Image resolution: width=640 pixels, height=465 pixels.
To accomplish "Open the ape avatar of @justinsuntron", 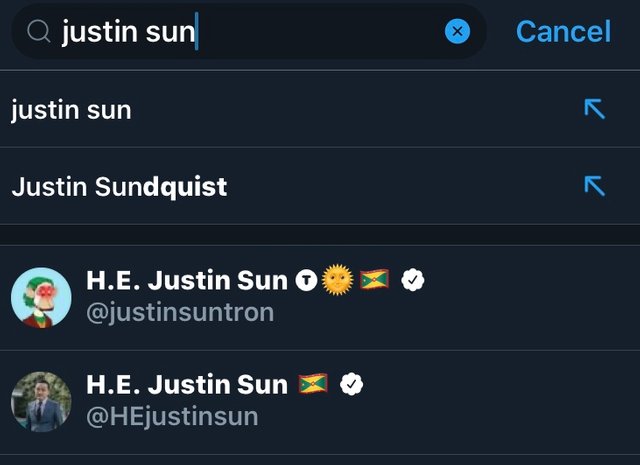I will [x=41, y=298].
